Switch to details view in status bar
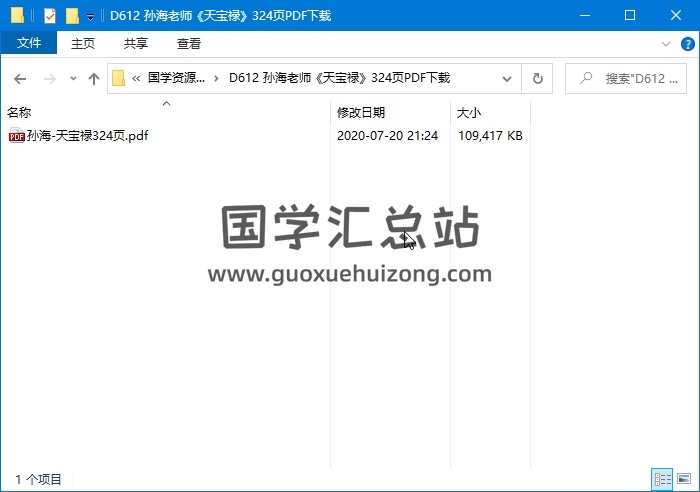The image size is (700, 492). (x=662, y=479)
